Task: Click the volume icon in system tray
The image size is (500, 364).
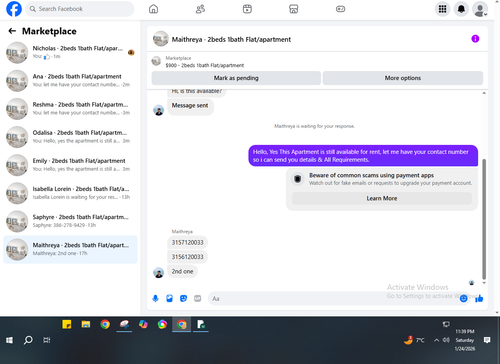Action: [x=446, y=340]
